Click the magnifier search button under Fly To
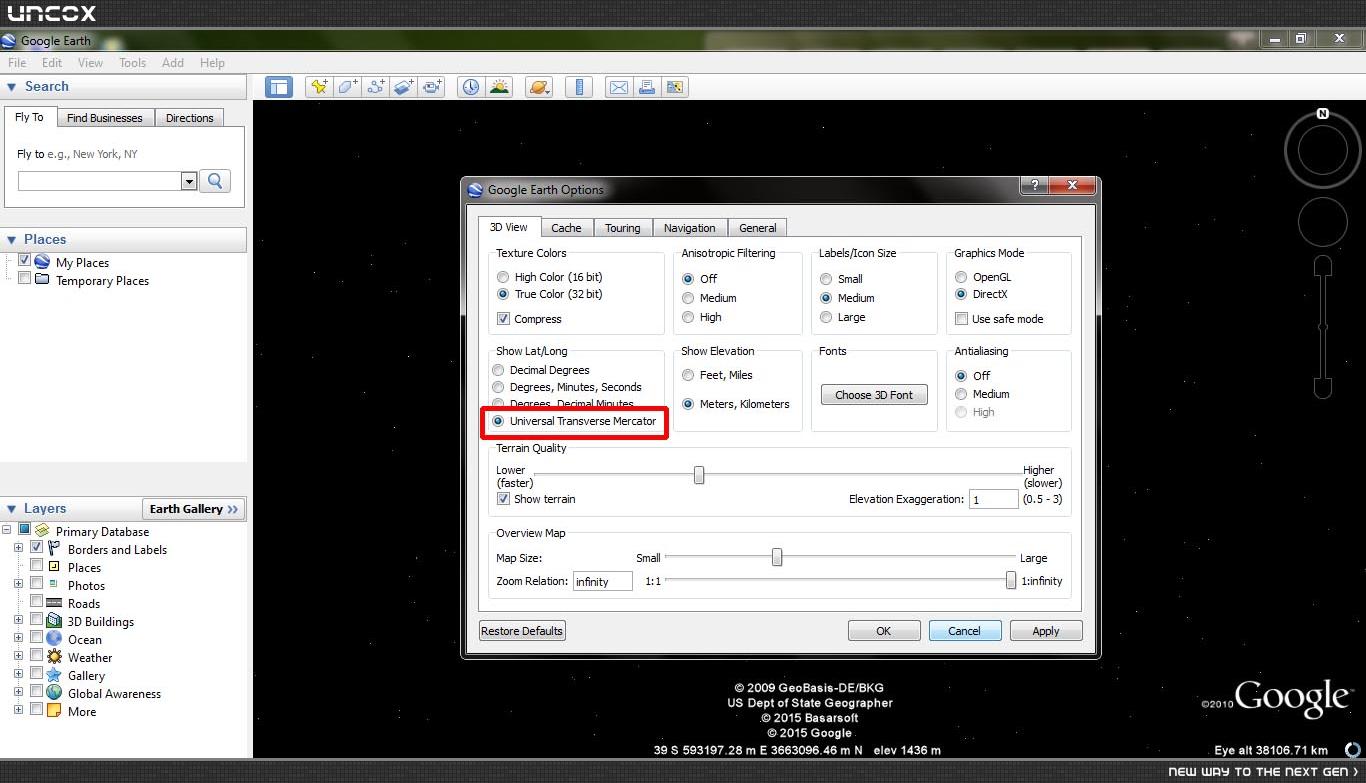 click(x=215, y=181)
